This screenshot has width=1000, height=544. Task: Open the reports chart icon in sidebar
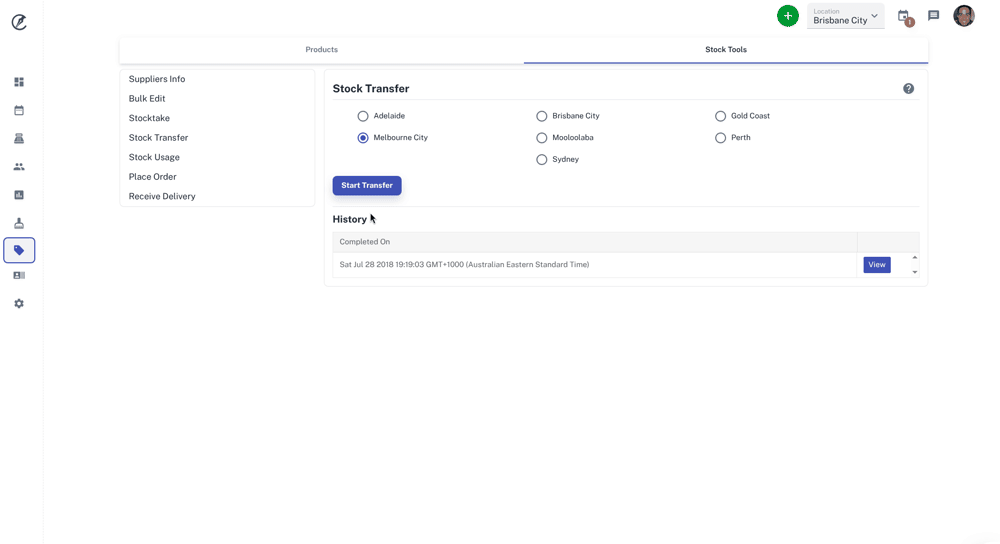coord(19,195)
